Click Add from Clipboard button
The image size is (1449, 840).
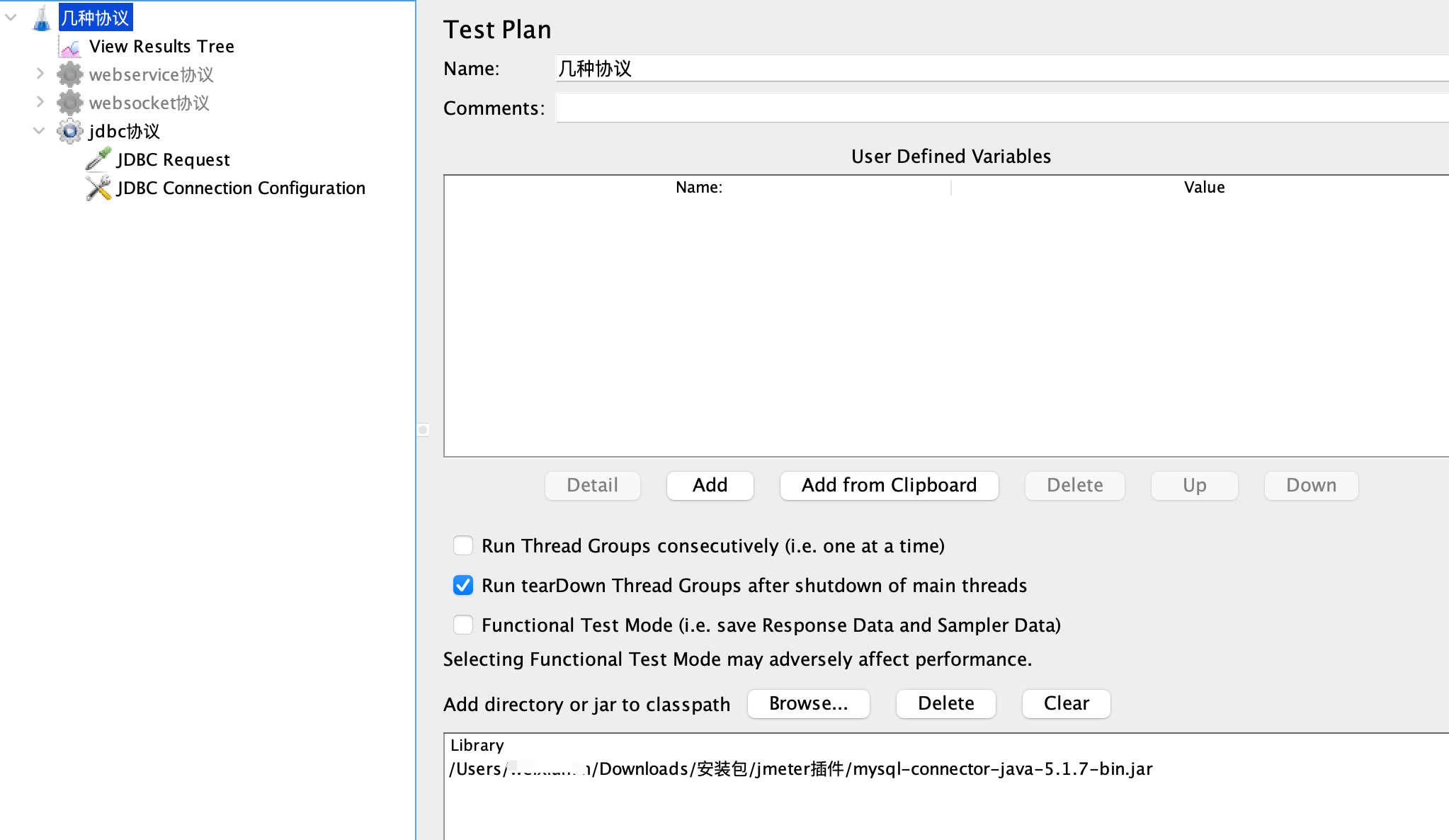pos(889,485)
